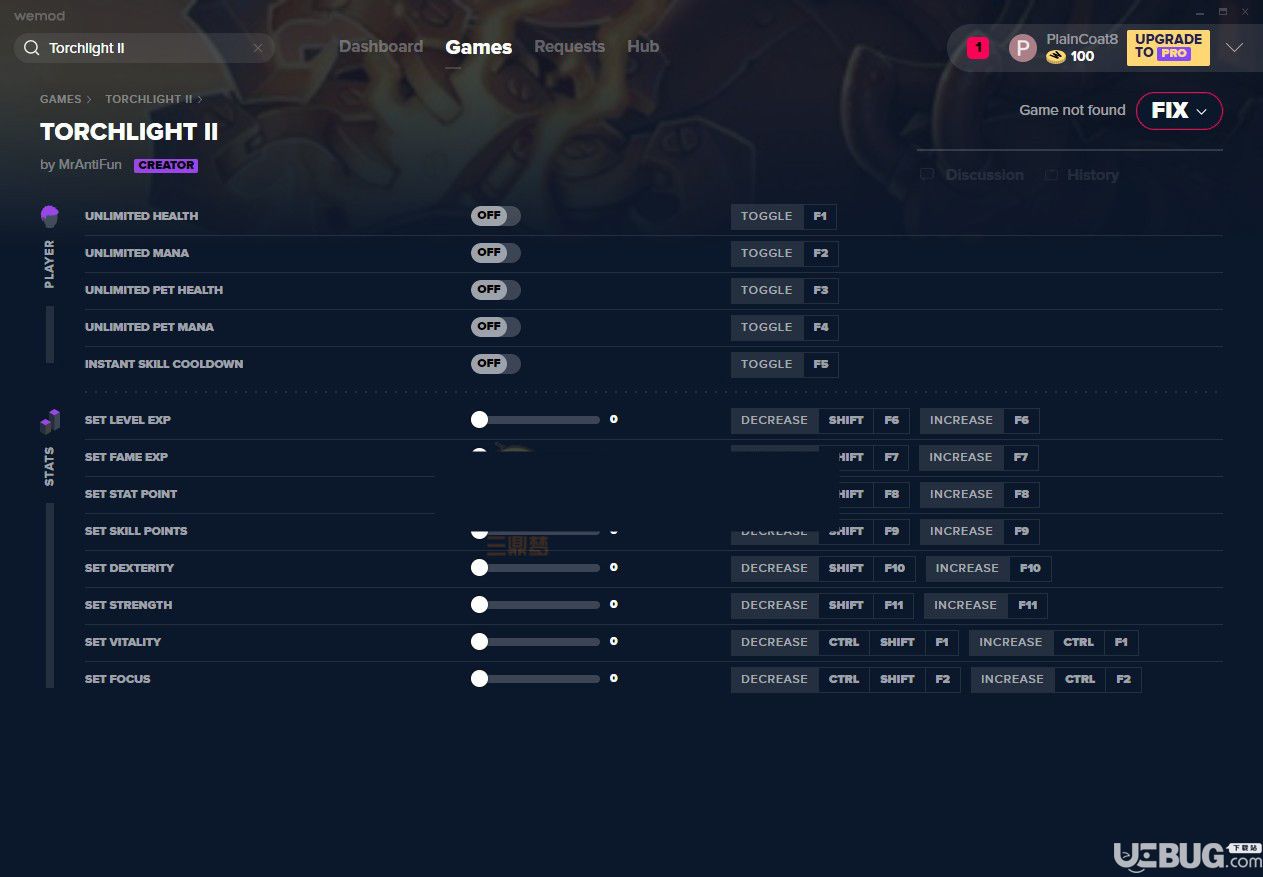The width and height of the screenshot is (1263, 877).
Task: Click the Set Dexterity slider handle
Action: [x=480, y=568]
